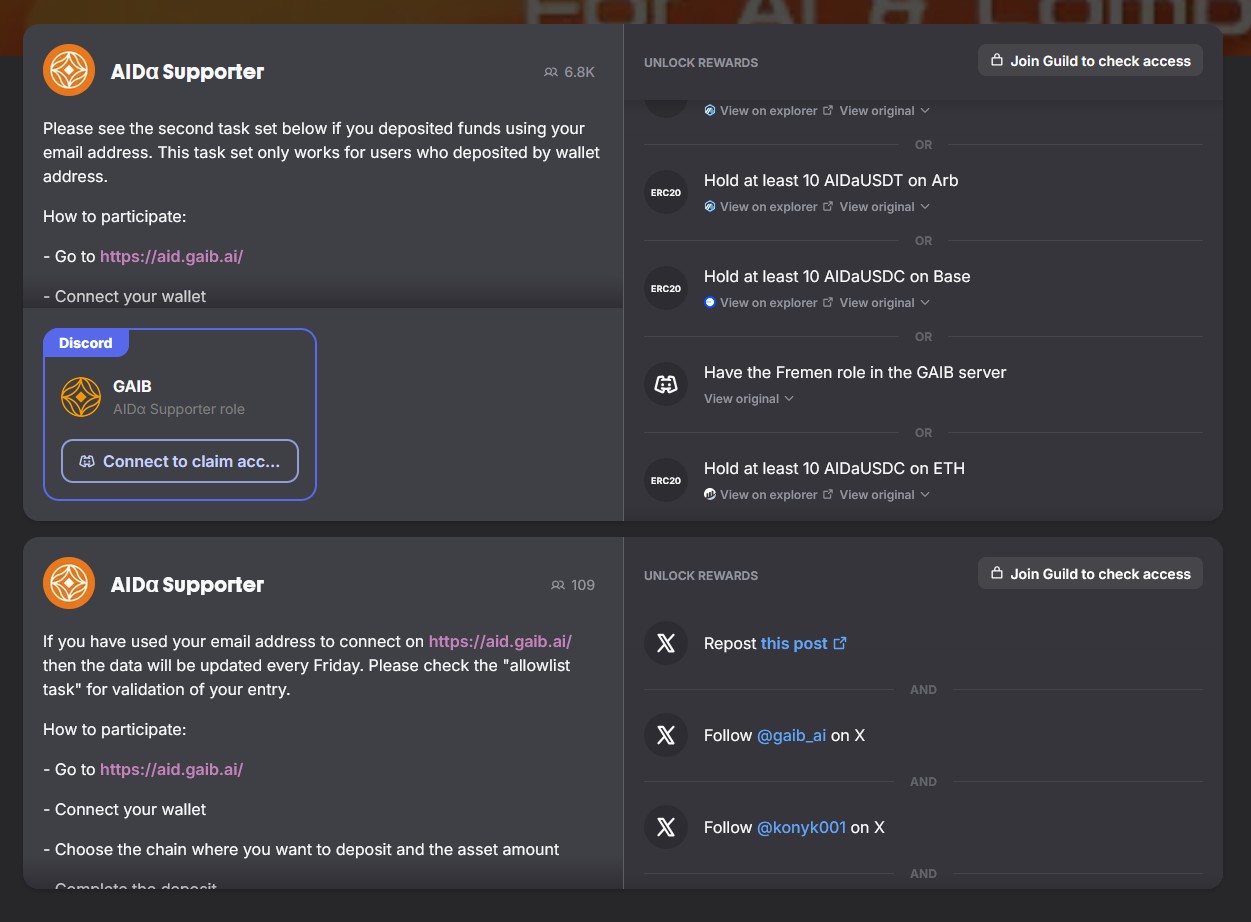This screenshot has height=922, width=1251.
Task: Click 'Hold at least 10 AIDaUSDC on ETH' text
Action: [x=834, y=468]
